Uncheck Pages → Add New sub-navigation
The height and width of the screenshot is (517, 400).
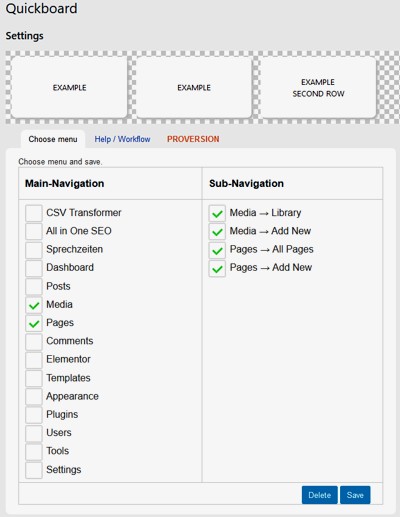coord(217,268)
